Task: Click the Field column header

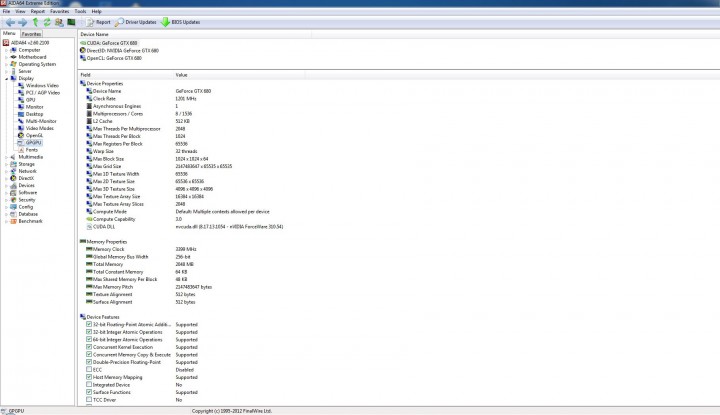Action: click(125, 75)
